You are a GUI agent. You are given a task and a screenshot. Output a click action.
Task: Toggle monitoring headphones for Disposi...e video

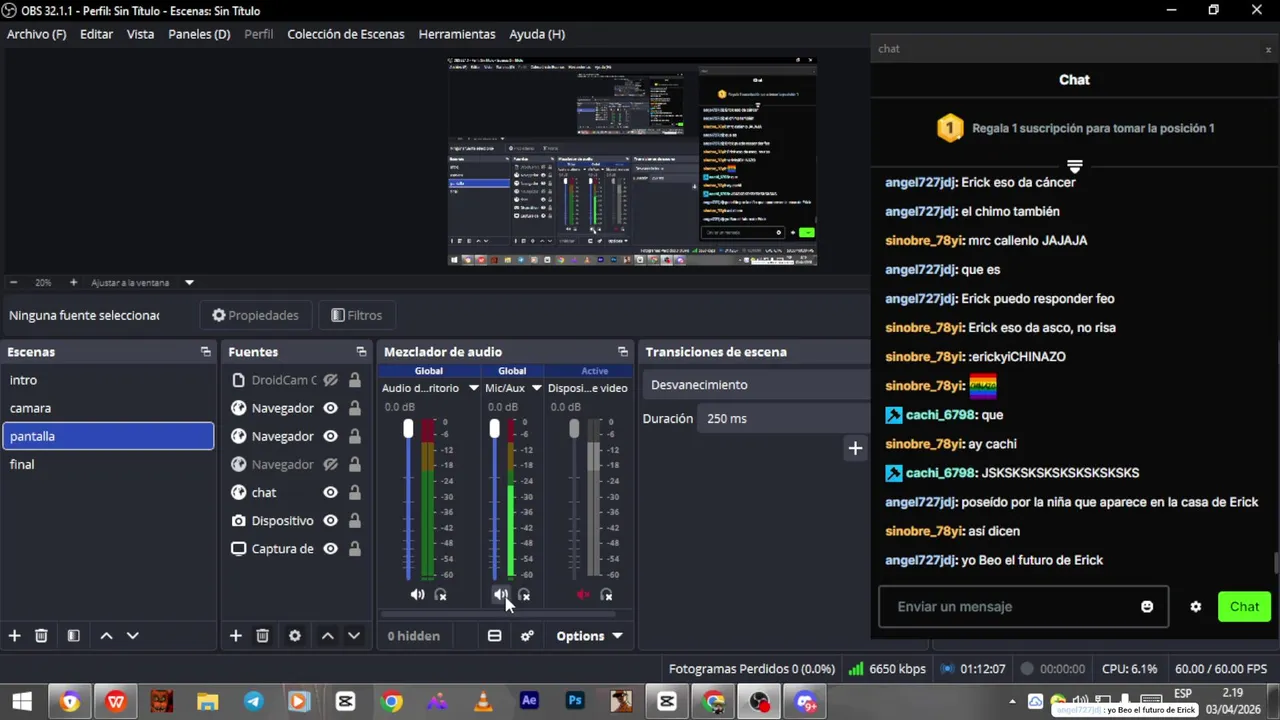606,595
